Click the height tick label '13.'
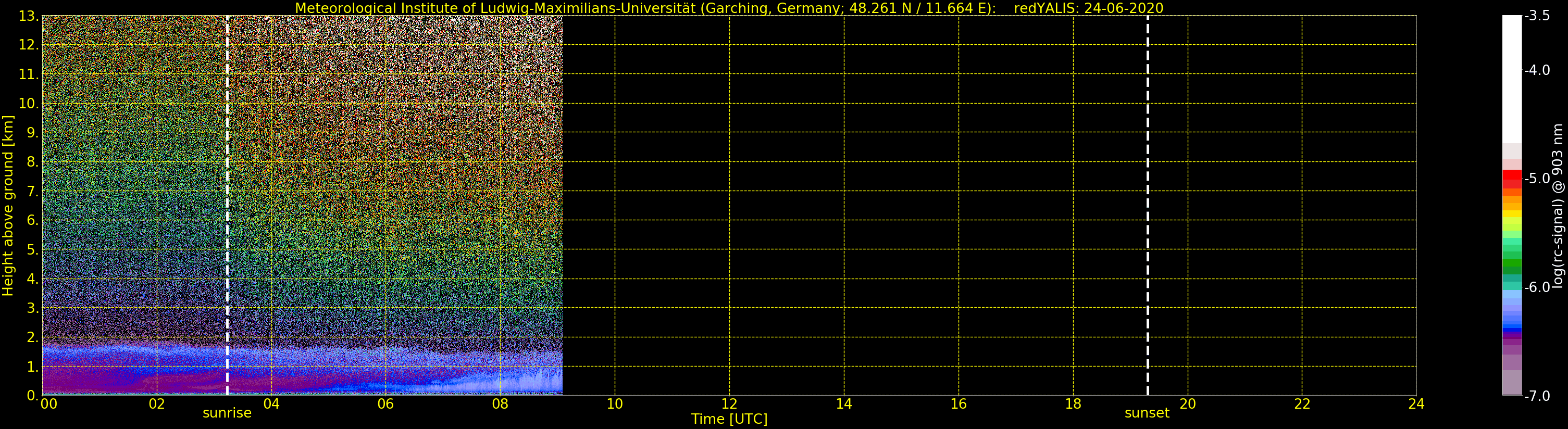 click(29, 17)
